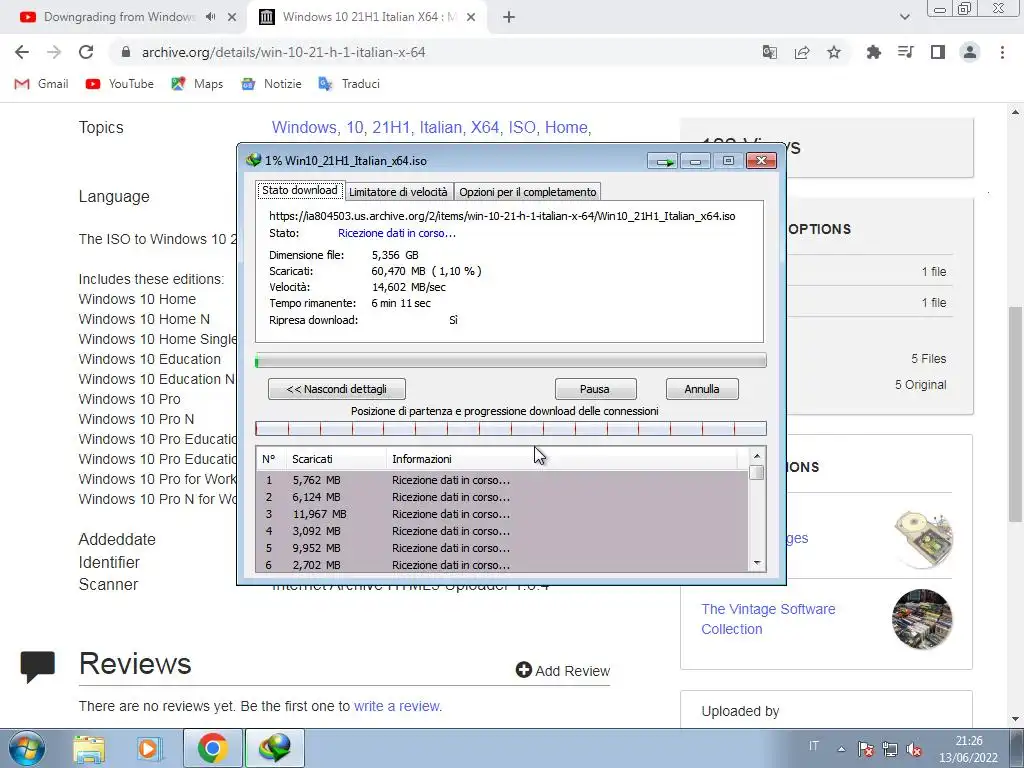Click Add Review link
The height and width of the screenshot is (768, 1024).
pos(563,671)
